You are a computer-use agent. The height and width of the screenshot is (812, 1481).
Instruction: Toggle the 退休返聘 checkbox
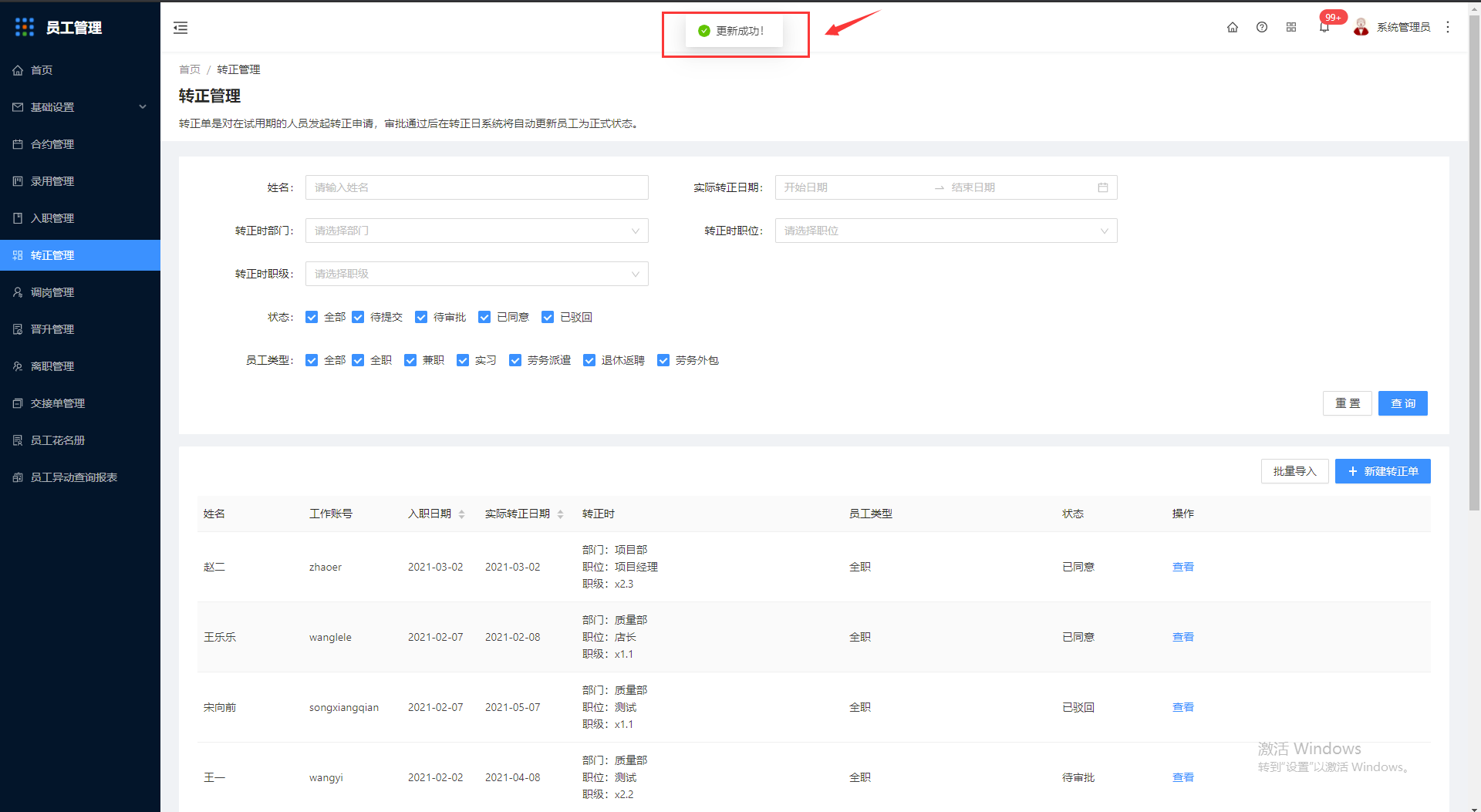coord(589,360)
